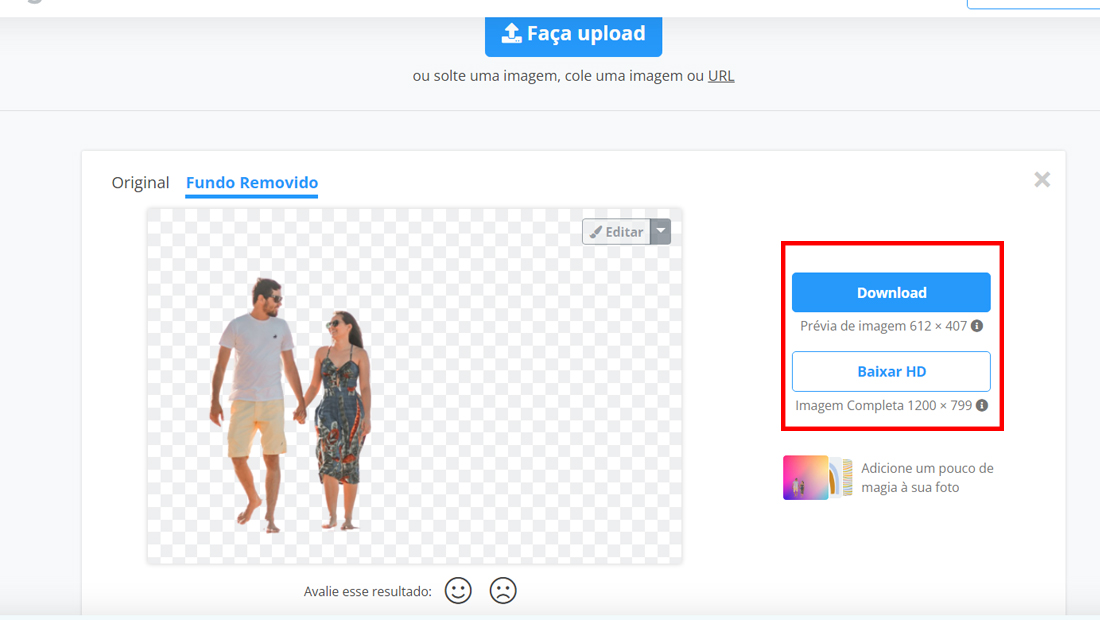Open the magic photo gradient thumbnail

[805, 478]
